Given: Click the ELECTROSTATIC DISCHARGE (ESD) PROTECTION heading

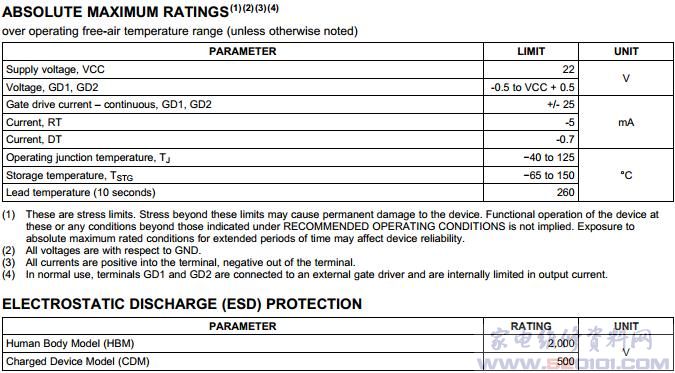Looking at the screenshot, I should coord(182,304).
